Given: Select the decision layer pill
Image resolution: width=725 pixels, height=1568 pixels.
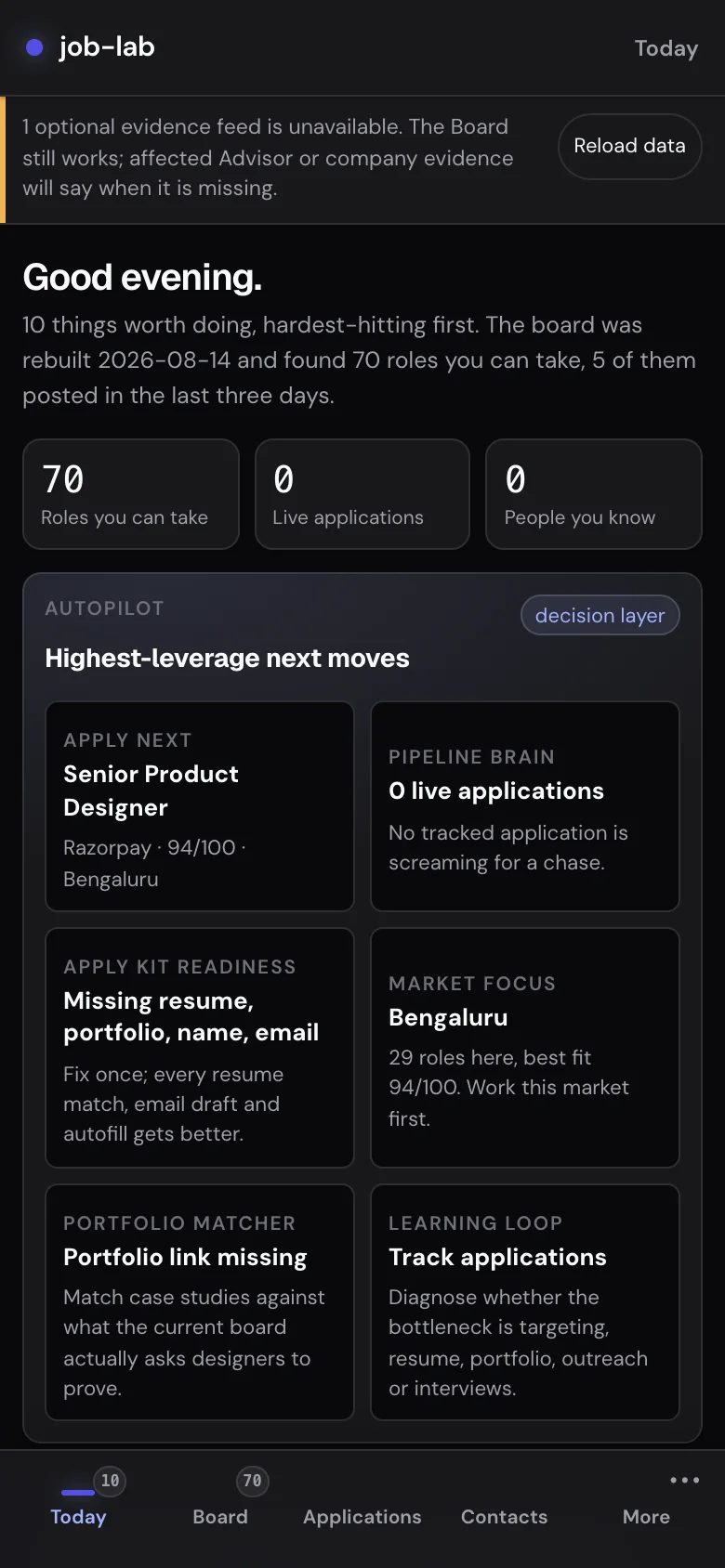Looking at the screenshot, I should coord(600,615).
